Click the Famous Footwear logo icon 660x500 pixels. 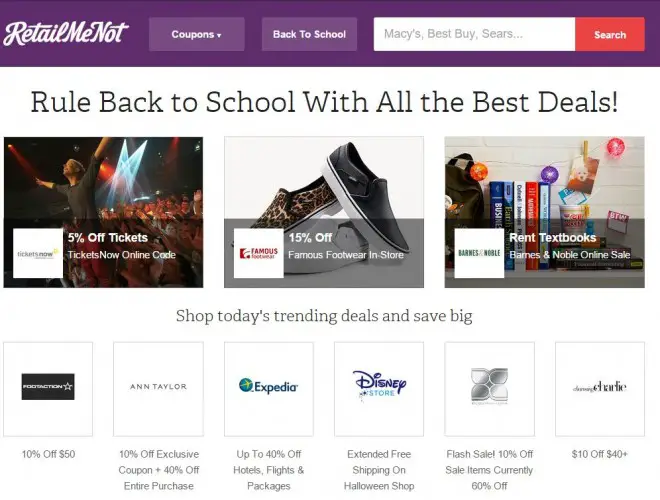pyautogui.click(x=258, y=253)
